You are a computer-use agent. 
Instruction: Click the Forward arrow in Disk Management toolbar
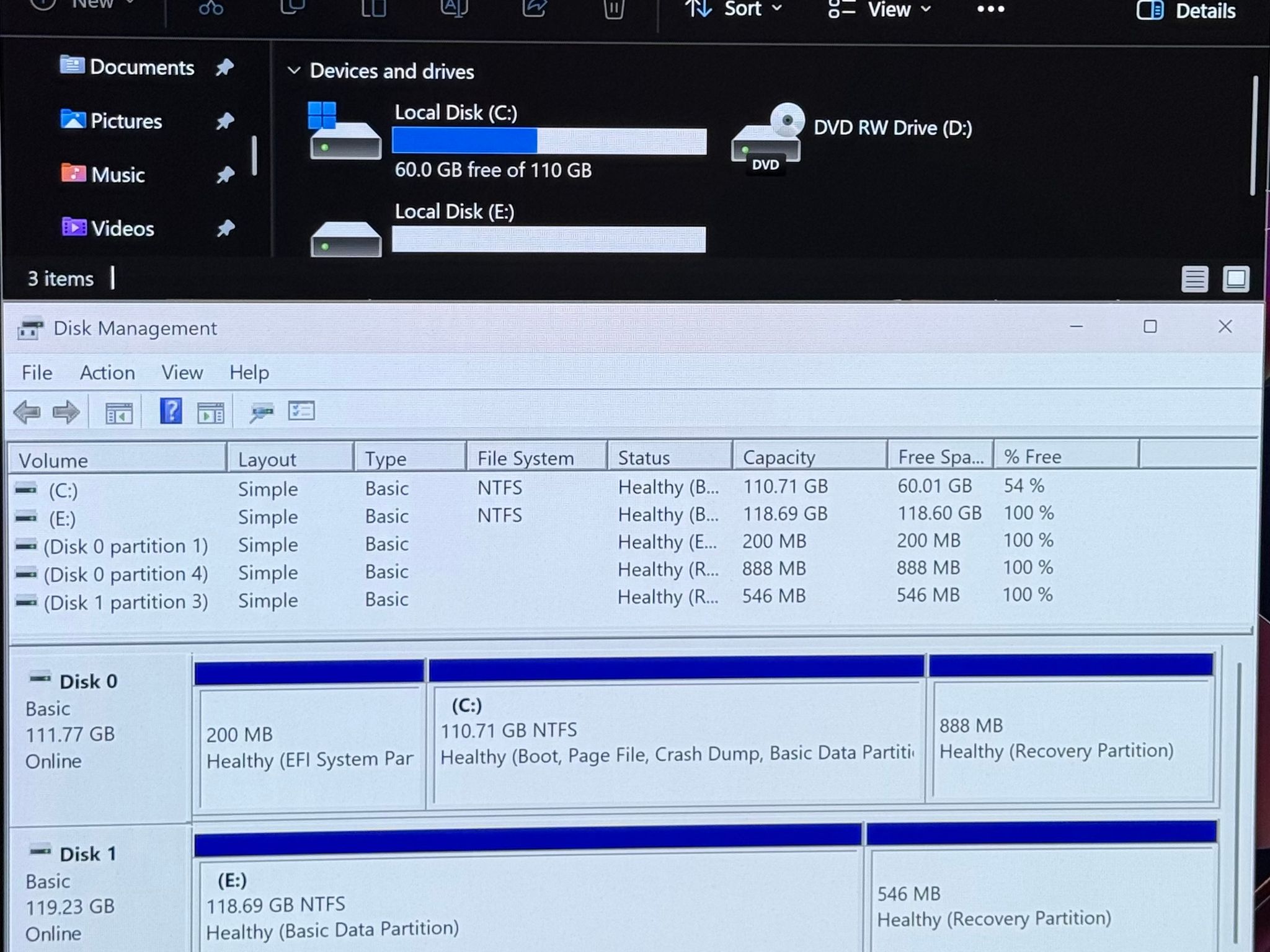(x=66, y=412)
